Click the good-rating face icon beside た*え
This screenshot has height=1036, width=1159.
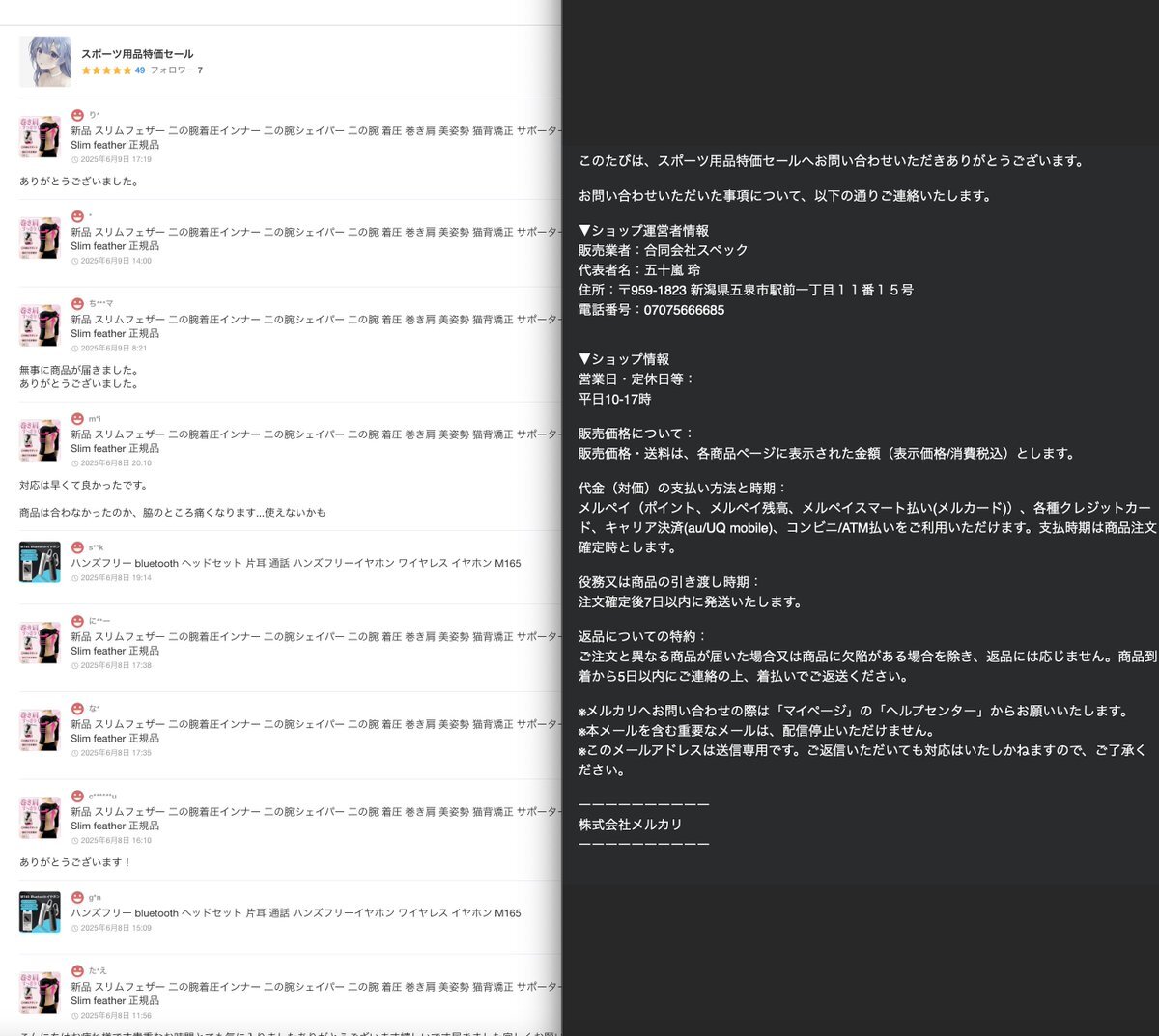pos(77,970)
